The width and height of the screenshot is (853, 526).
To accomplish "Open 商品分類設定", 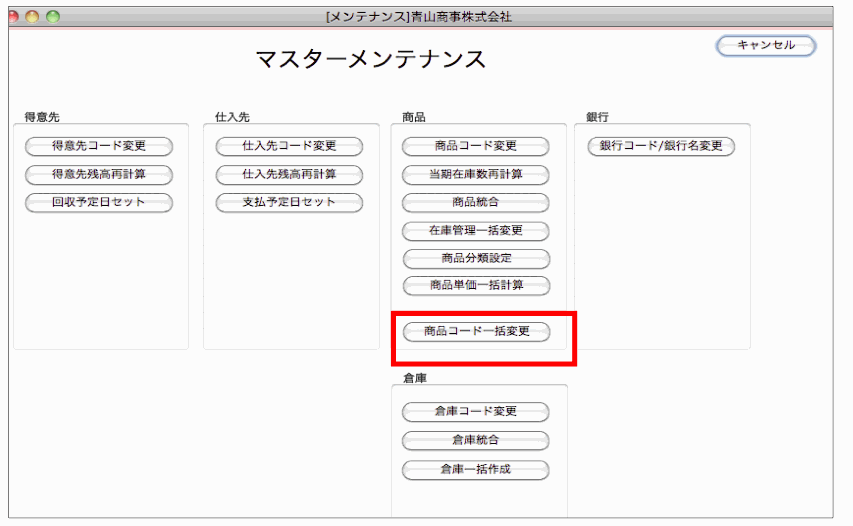I will point(477,258).
